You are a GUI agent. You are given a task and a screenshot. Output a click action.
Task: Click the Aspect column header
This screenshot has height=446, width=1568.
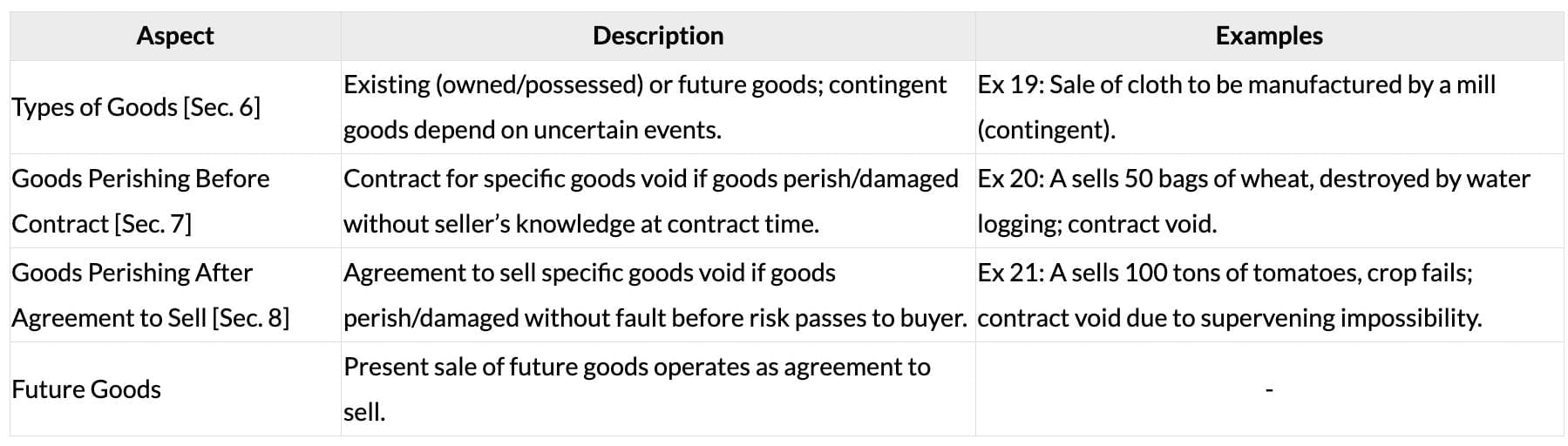click(x=175, y=36)
